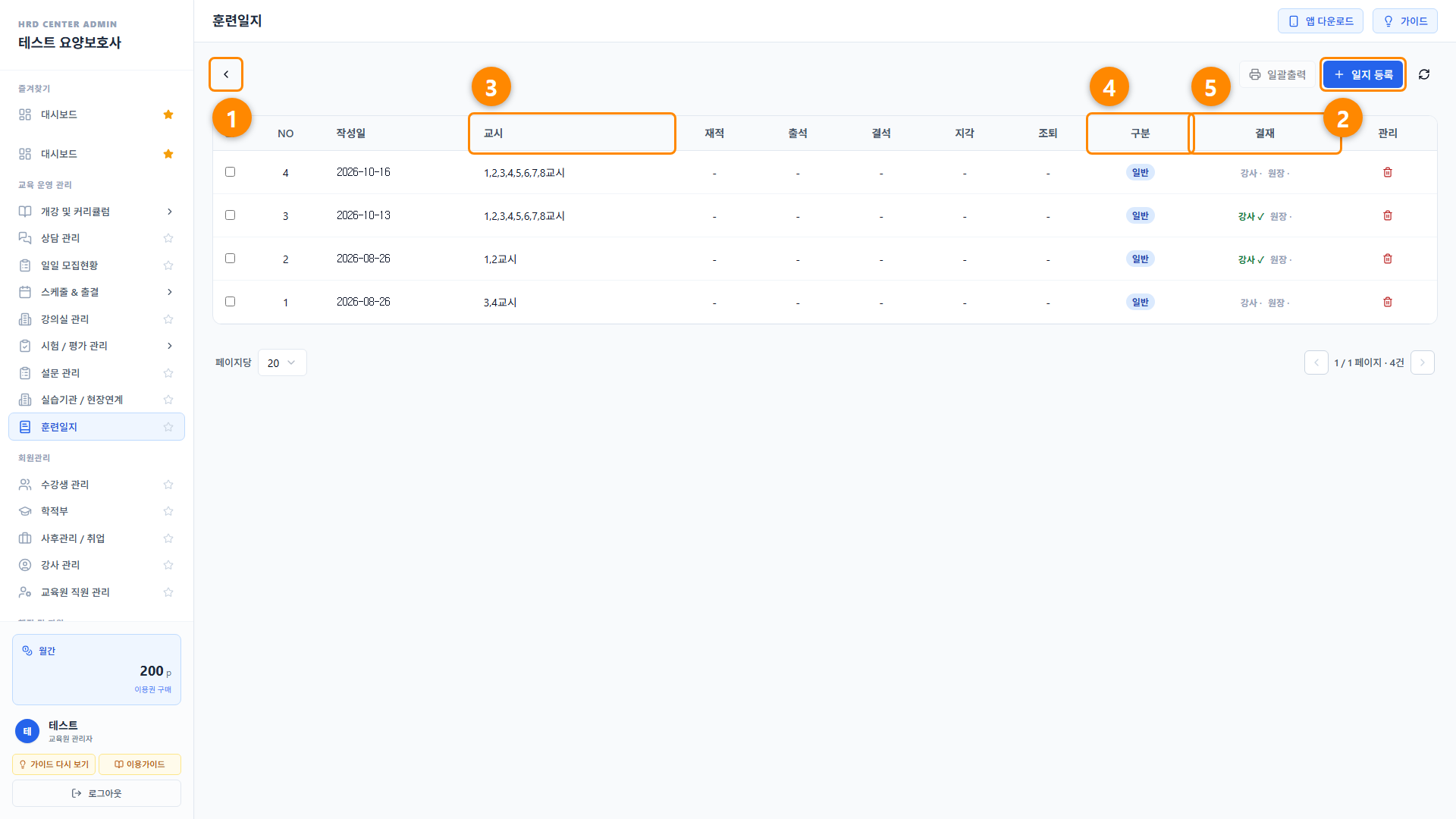1456x819 pixels.
Task: Open 이용가이드 link
Action: pyautogui.click(x=140, y=764)
